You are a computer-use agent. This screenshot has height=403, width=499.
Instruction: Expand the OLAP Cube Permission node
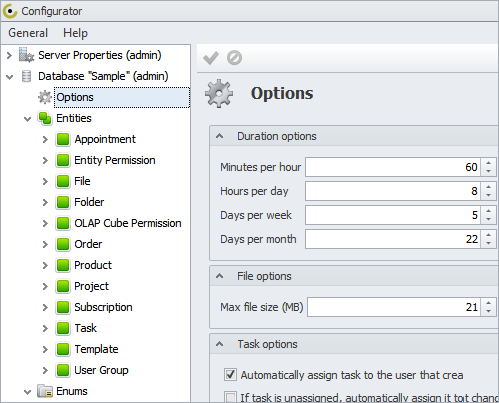click(x=45, y=223)
